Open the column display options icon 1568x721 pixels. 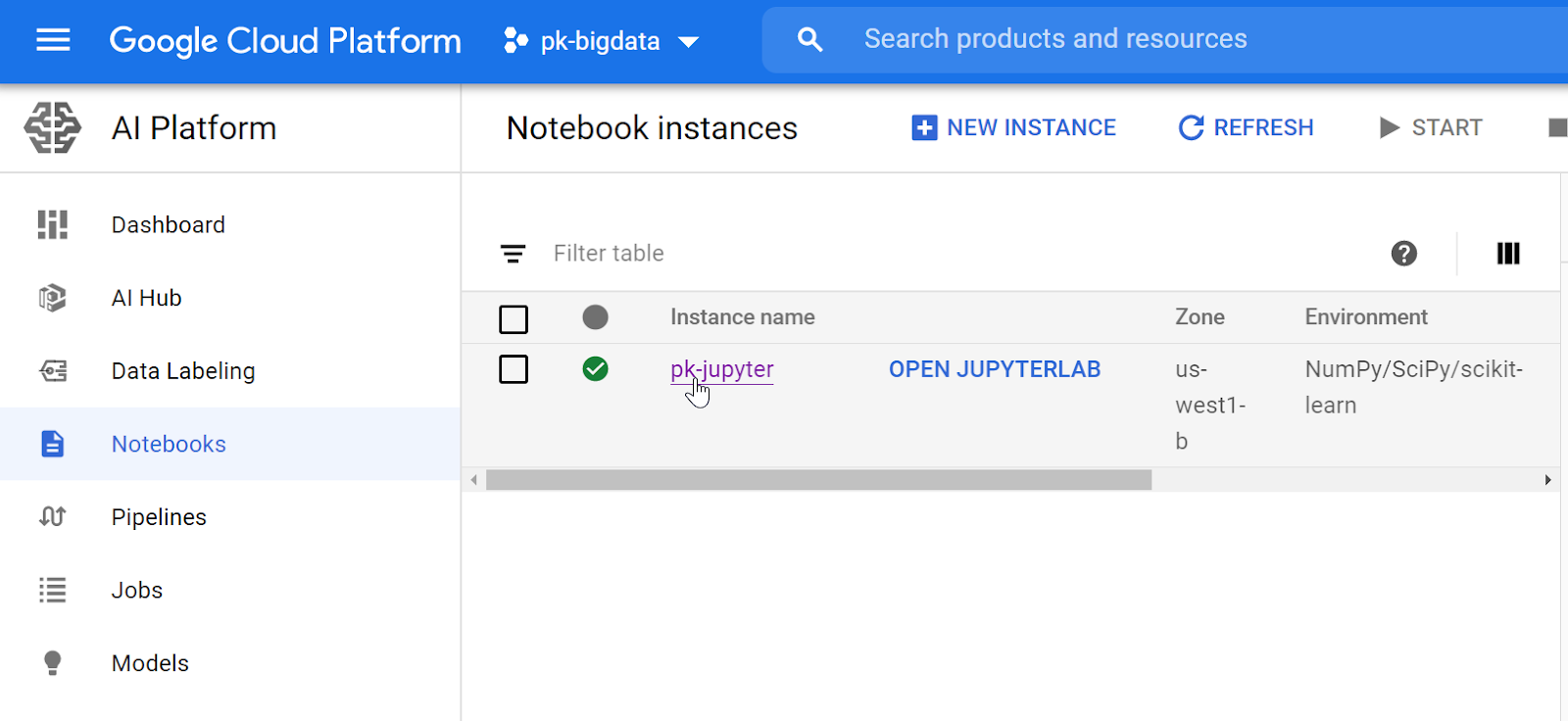tap(1508, 254)
